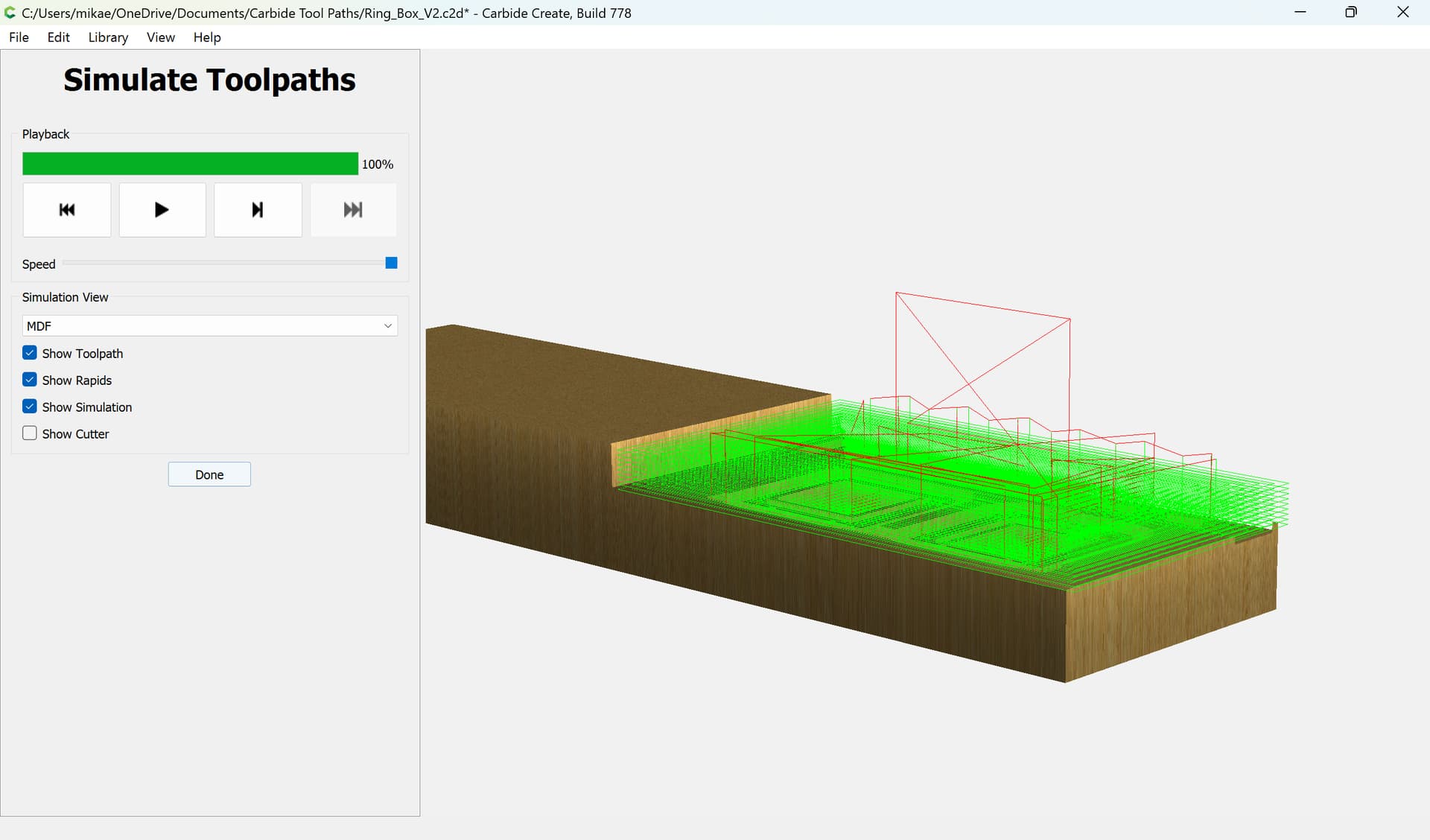
Task: Click the green playback progress bar
Action: 190,164
